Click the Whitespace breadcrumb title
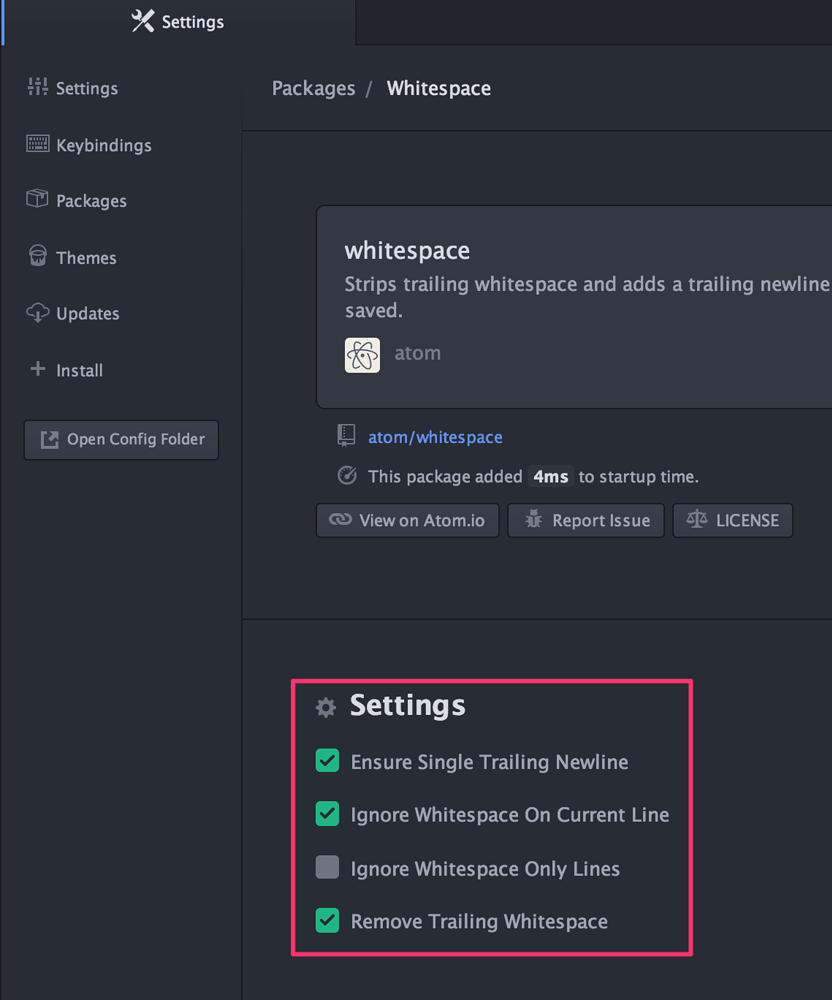The height and width of the screenshot is (1000, 832). pos(439,88)
